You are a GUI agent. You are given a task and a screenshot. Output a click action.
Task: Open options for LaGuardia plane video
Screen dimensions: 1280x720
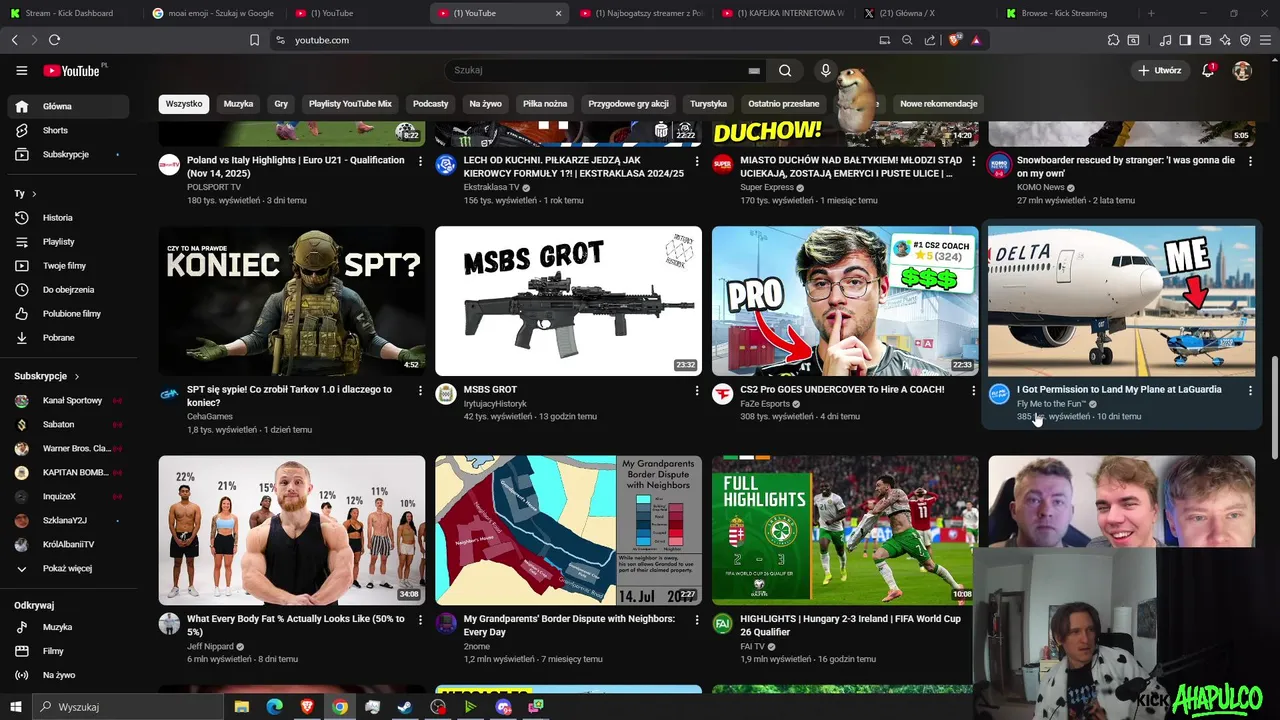[1250, 390]
